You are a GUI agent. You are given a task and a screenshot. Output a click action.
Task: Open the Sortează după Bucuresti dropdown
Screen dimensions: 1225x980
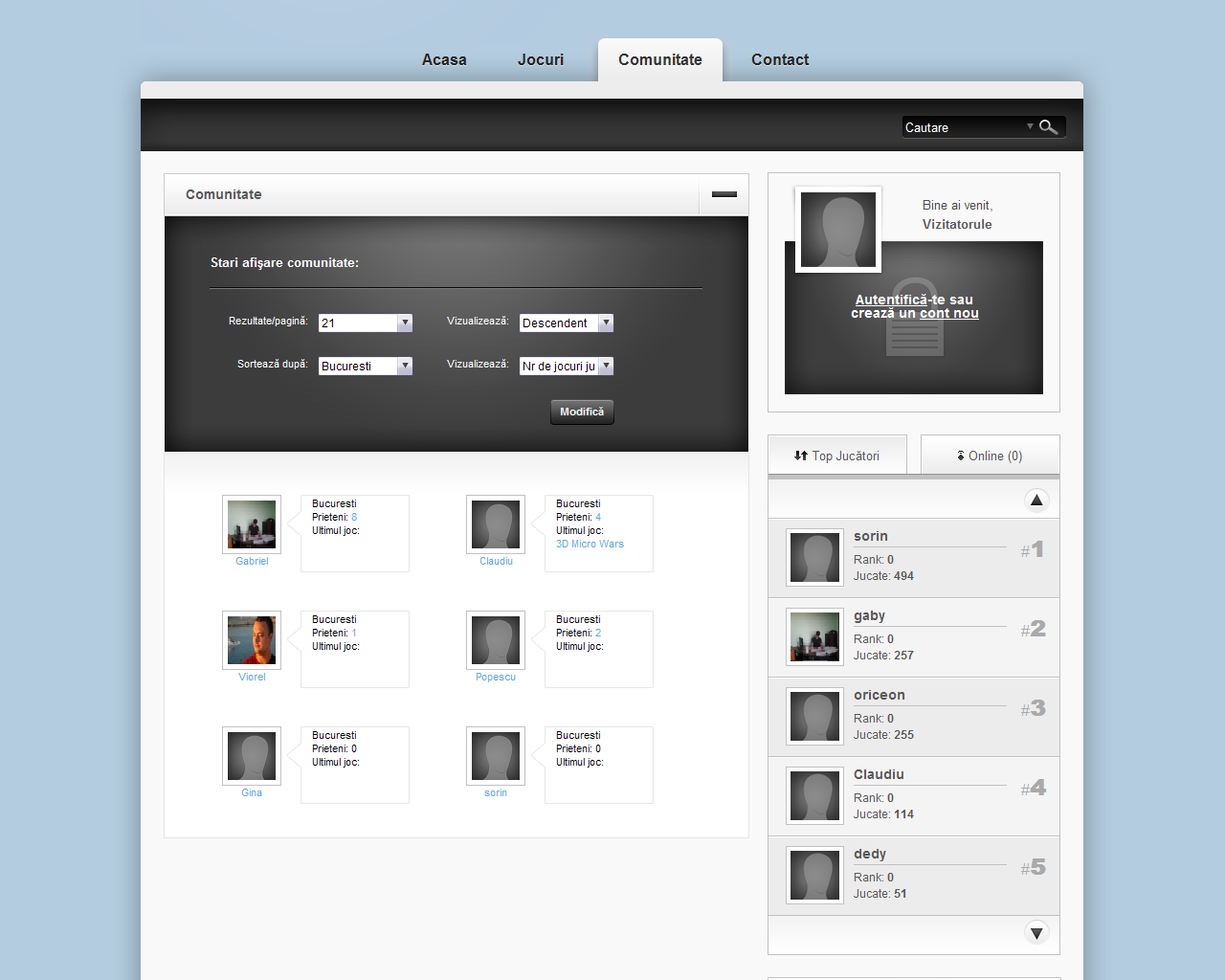tap(366, 367)
